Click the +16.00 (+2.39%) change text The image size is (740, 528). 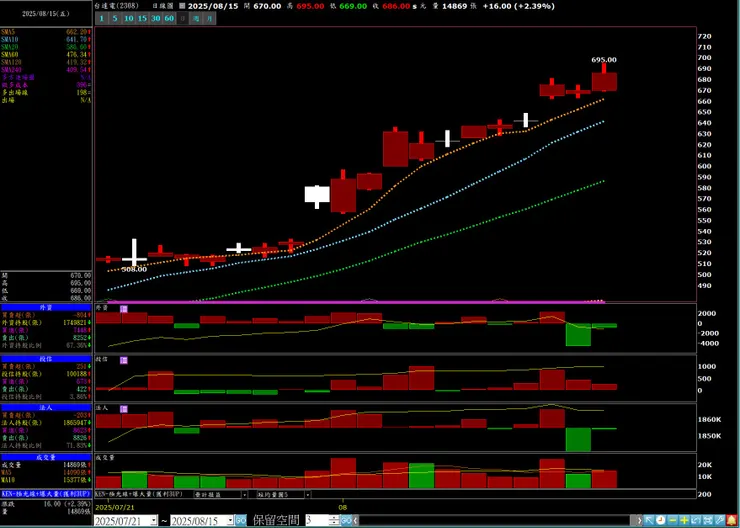pyautogui.click(x=519, y=6)
